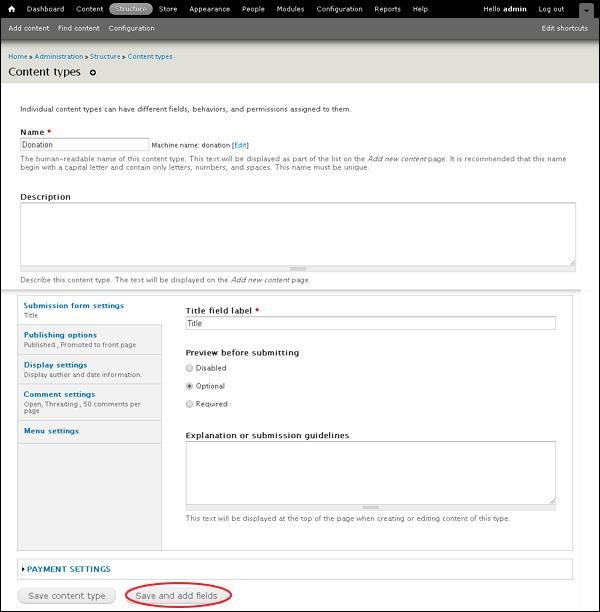Grab the guidelines textarea resize handle
600x612 pixels.
pyautogui.click(x=370, y=507)
